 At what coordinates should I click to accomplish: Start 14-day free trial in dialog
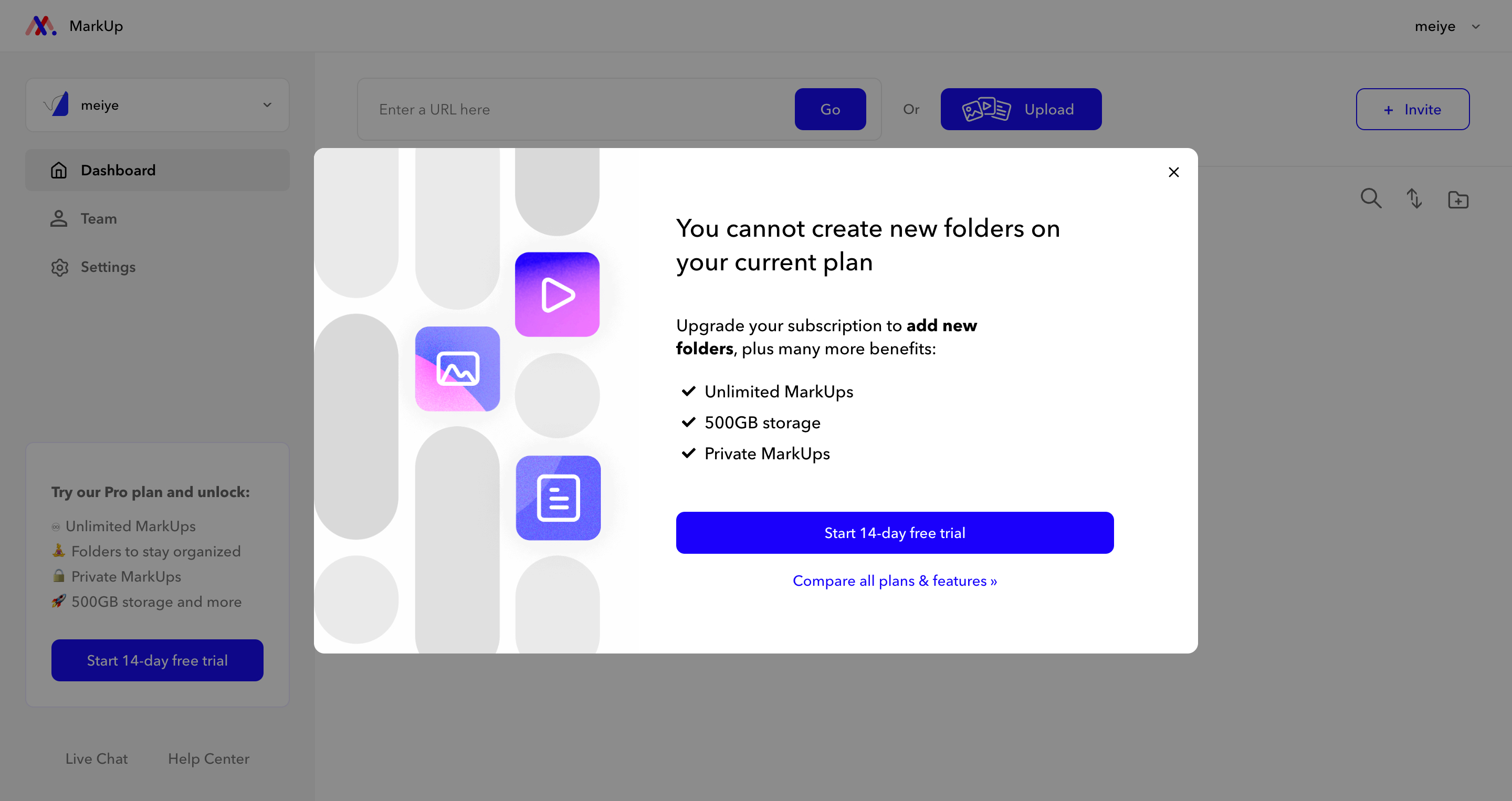pyautogui.click(x=895, y=533)
